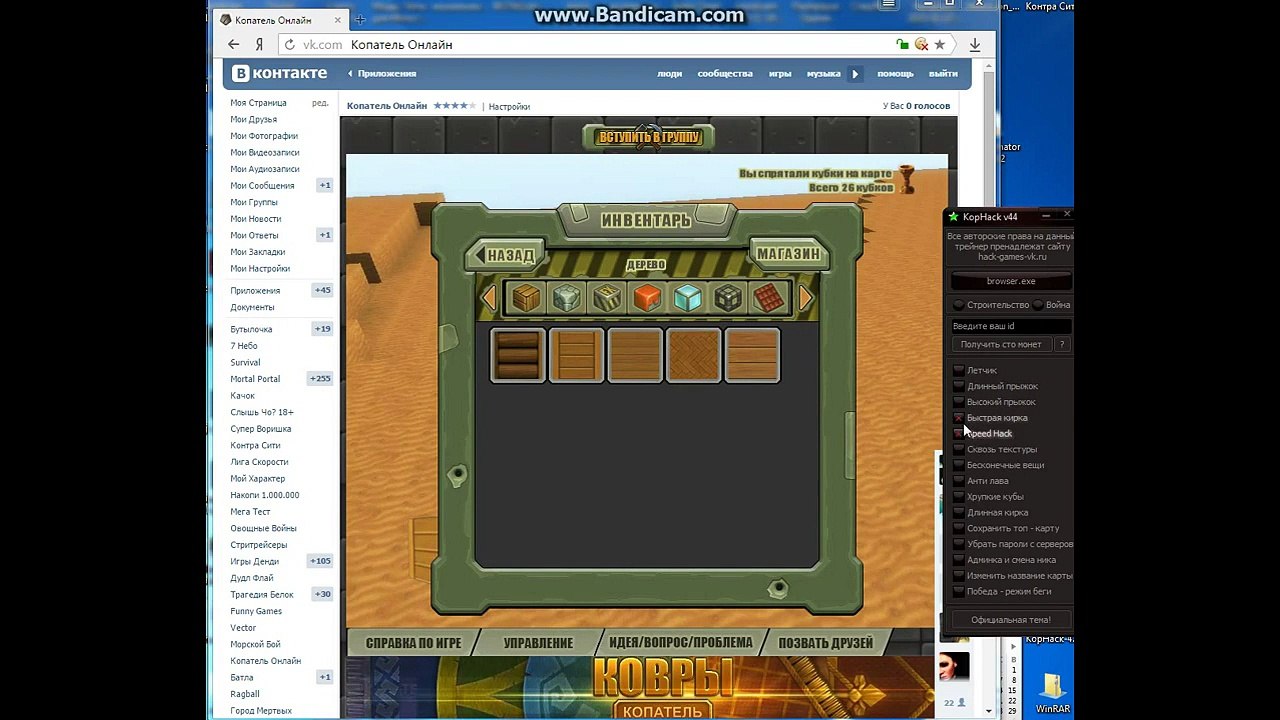Open a new browser tab
The height and width of the screenshot is (720, 1280).
pyautogui.click(x=360, y=20)
